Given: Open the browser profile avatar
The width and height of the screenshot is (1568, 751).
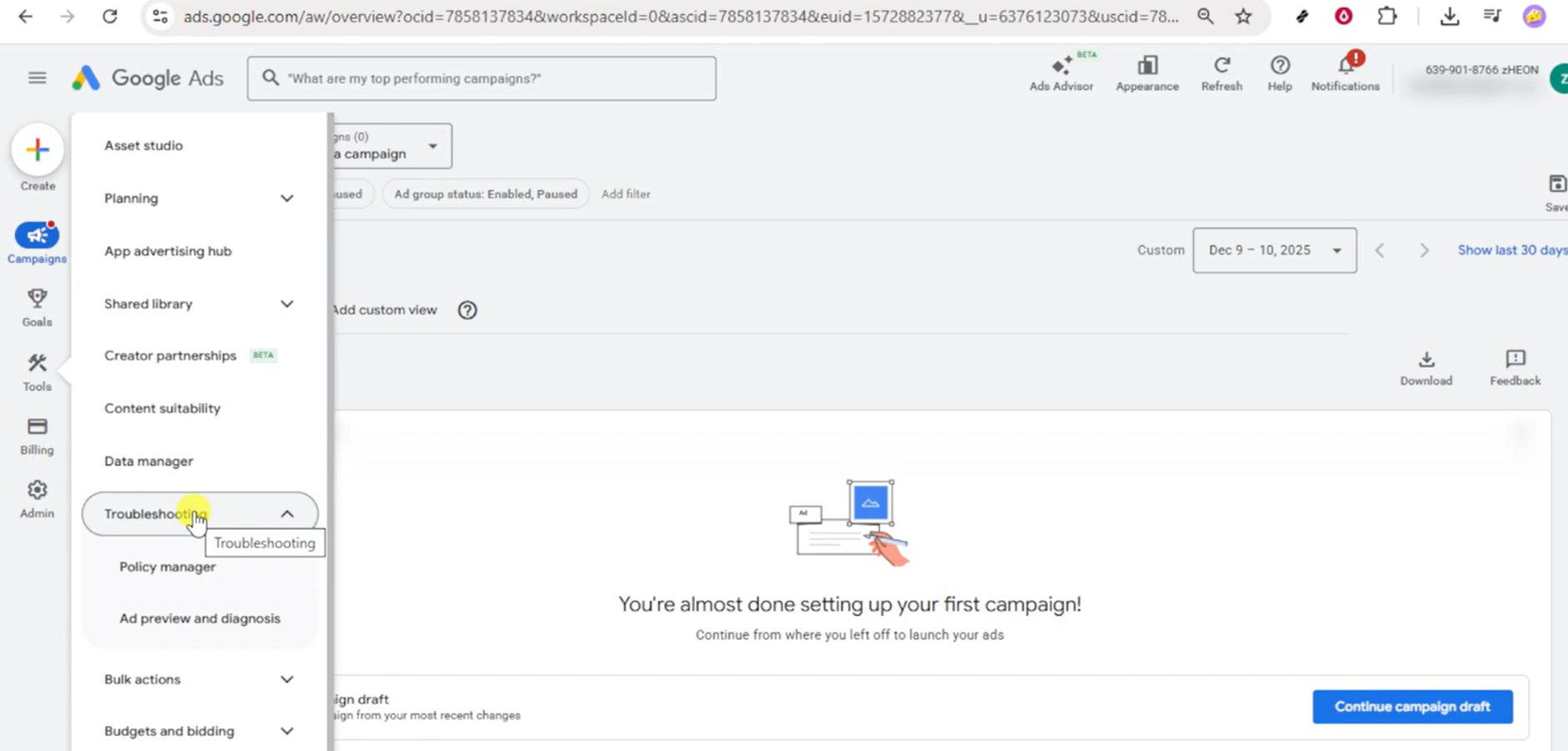Looking at the screenshot, I should pos(1534,16).
